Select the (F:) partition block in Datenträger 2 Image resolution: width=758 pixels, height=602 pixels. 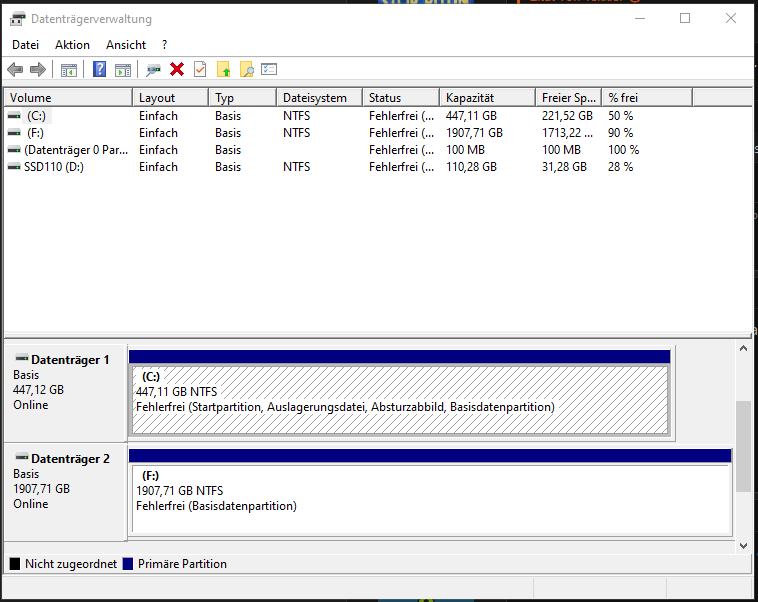[x=431, y=499]
